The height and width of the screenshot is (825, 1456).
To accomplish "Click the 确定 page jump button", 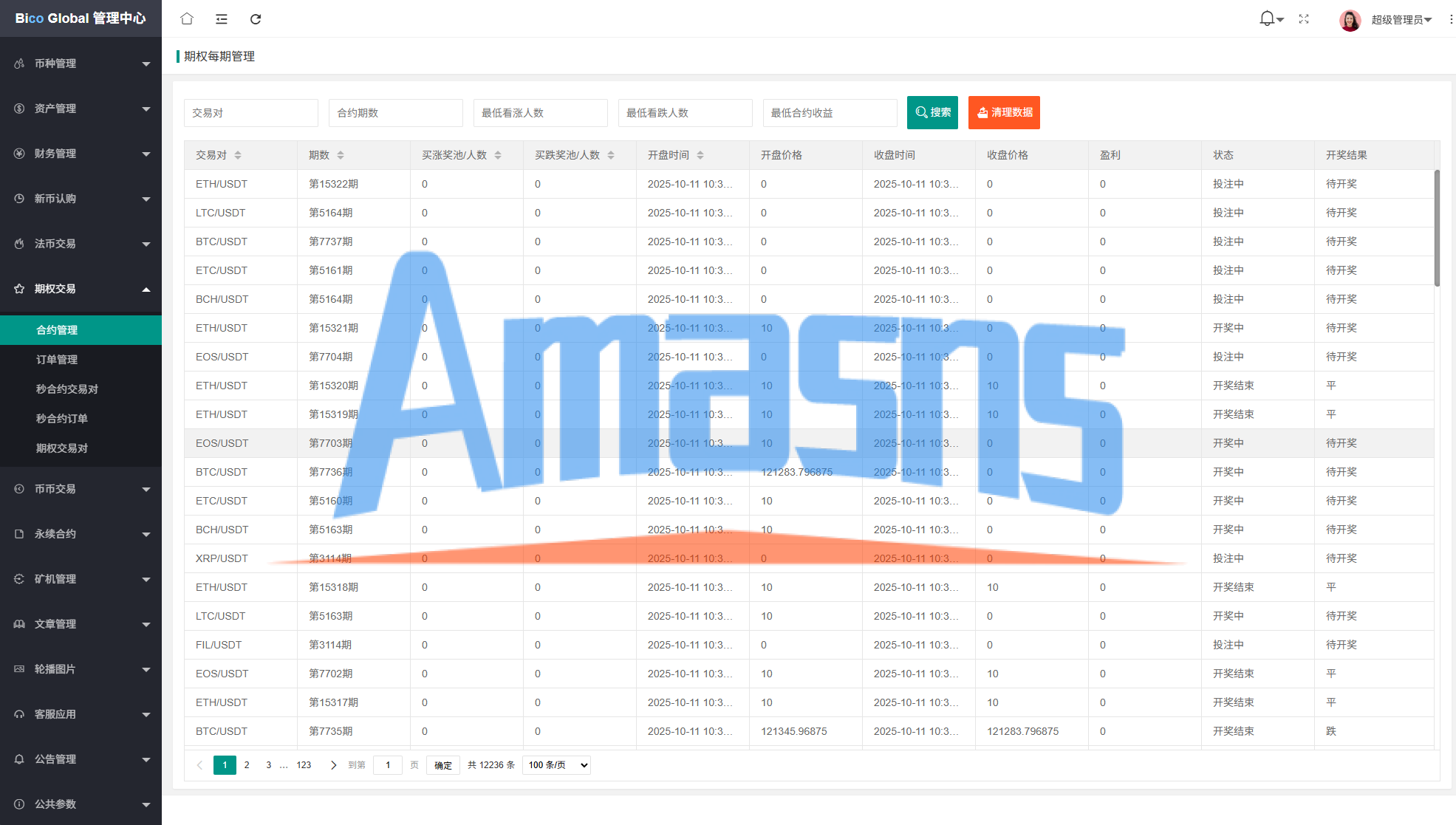I will [443, 765].
